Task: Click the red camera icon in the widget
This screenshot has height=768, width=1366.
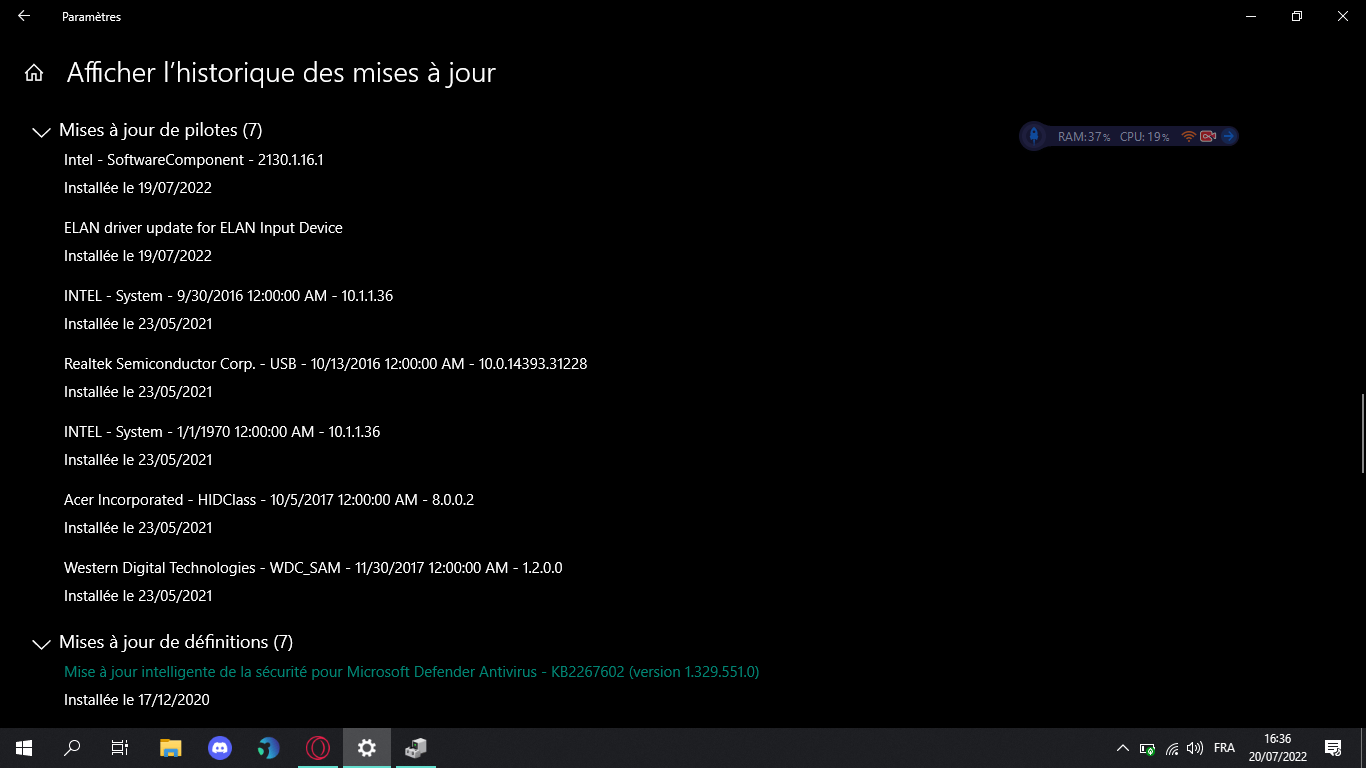Action: [x=1208, y=136]
